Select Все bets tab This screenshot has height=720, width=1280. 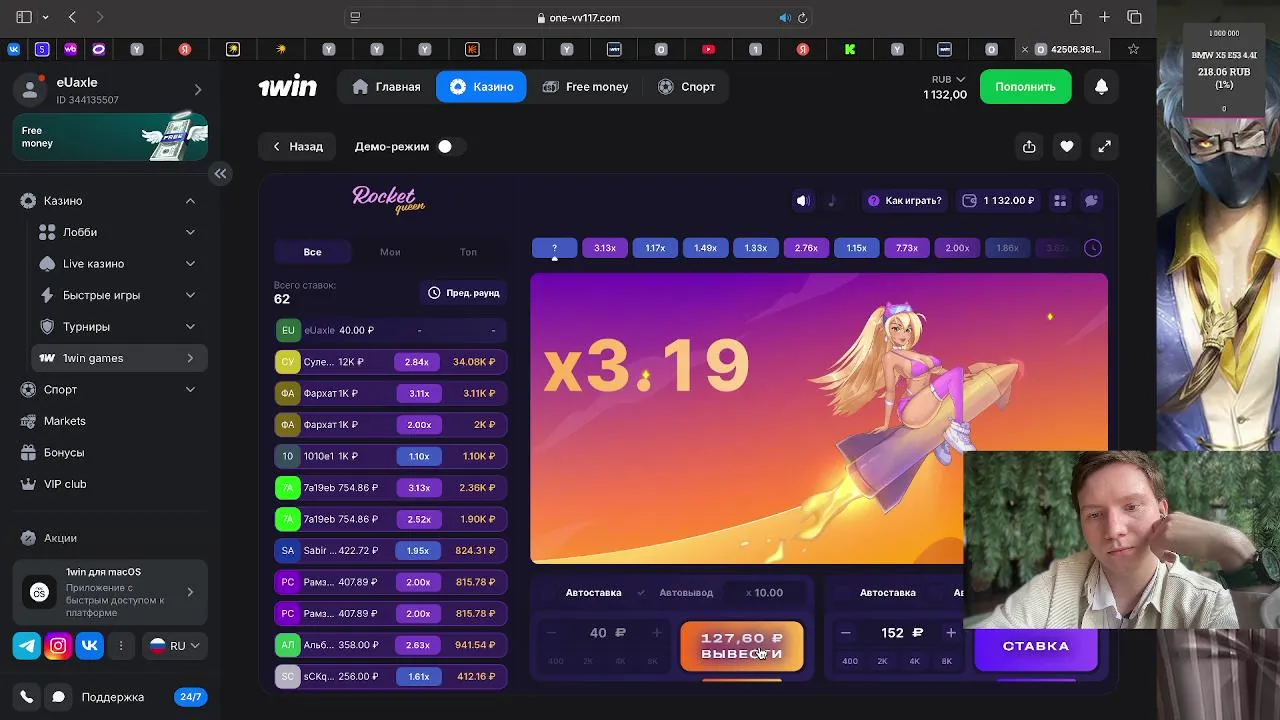(x=313, y=252)
